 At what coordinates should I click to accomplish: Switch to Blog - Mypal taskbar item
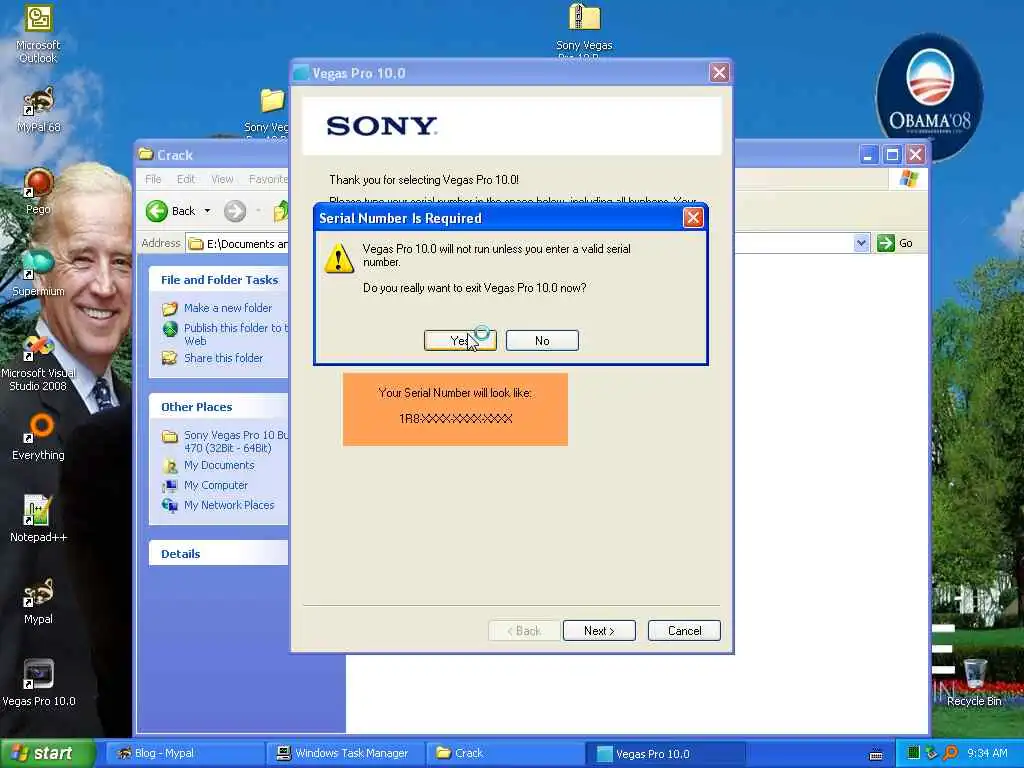pyautogui.click(x=184, y=753)
